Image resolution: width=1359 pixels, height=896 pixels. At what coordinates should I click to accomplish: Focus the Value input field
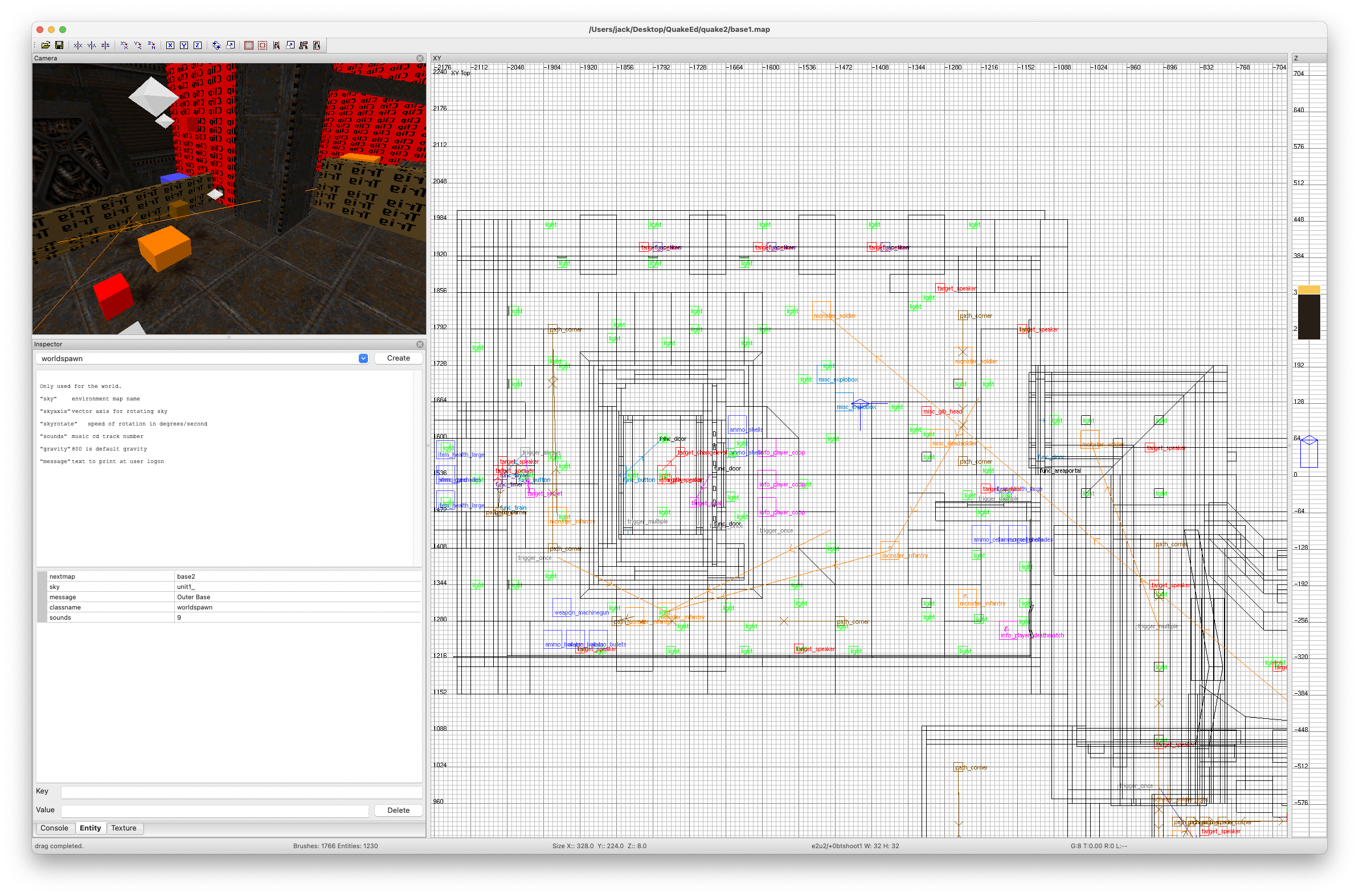click(215, 811)
